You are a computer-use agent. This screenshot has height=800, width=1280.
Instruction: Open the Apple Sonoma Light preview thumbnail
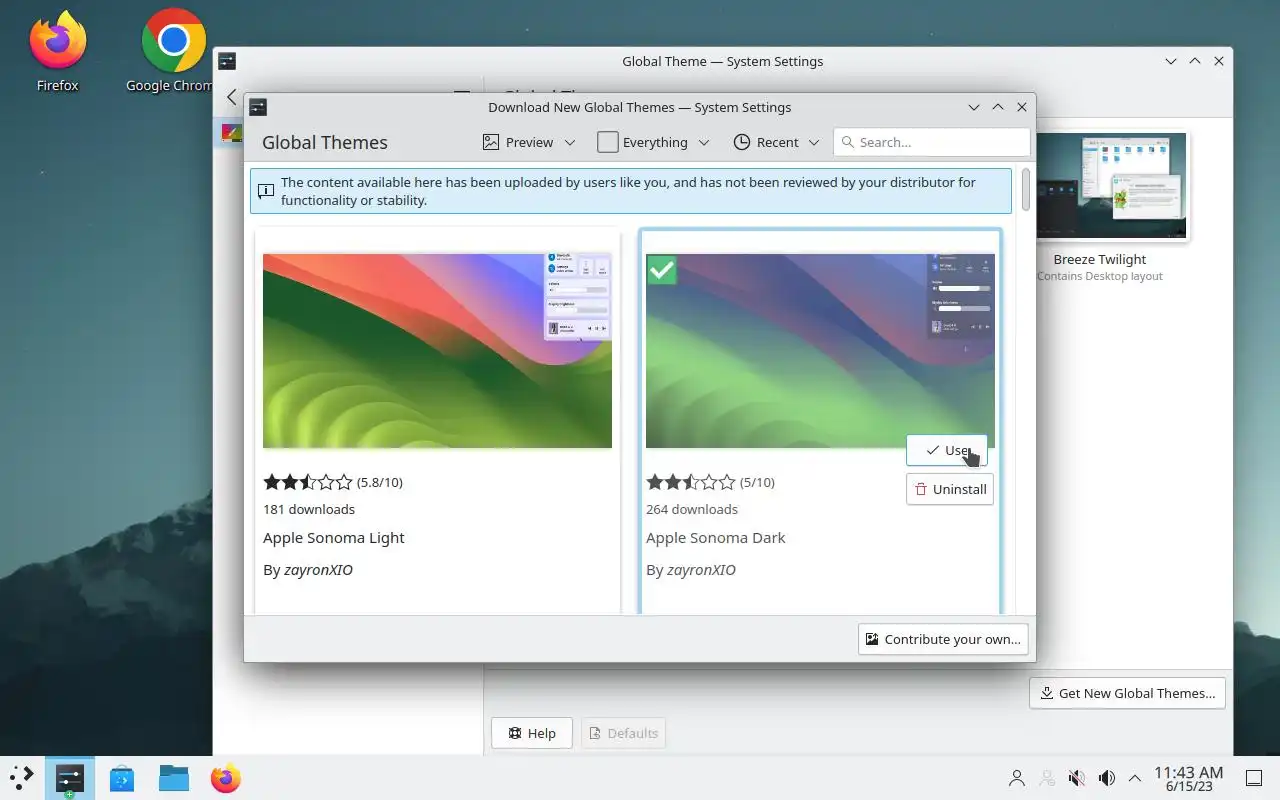(x=437, y=350)
